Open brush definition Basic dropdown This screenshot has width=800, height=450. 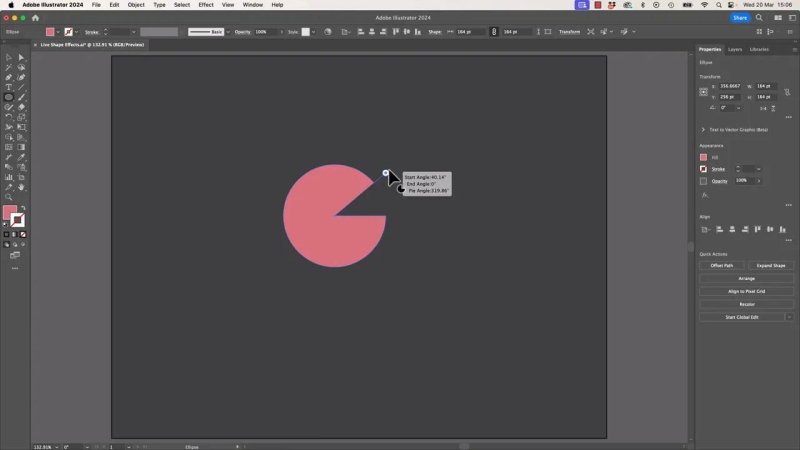point(228,32)
